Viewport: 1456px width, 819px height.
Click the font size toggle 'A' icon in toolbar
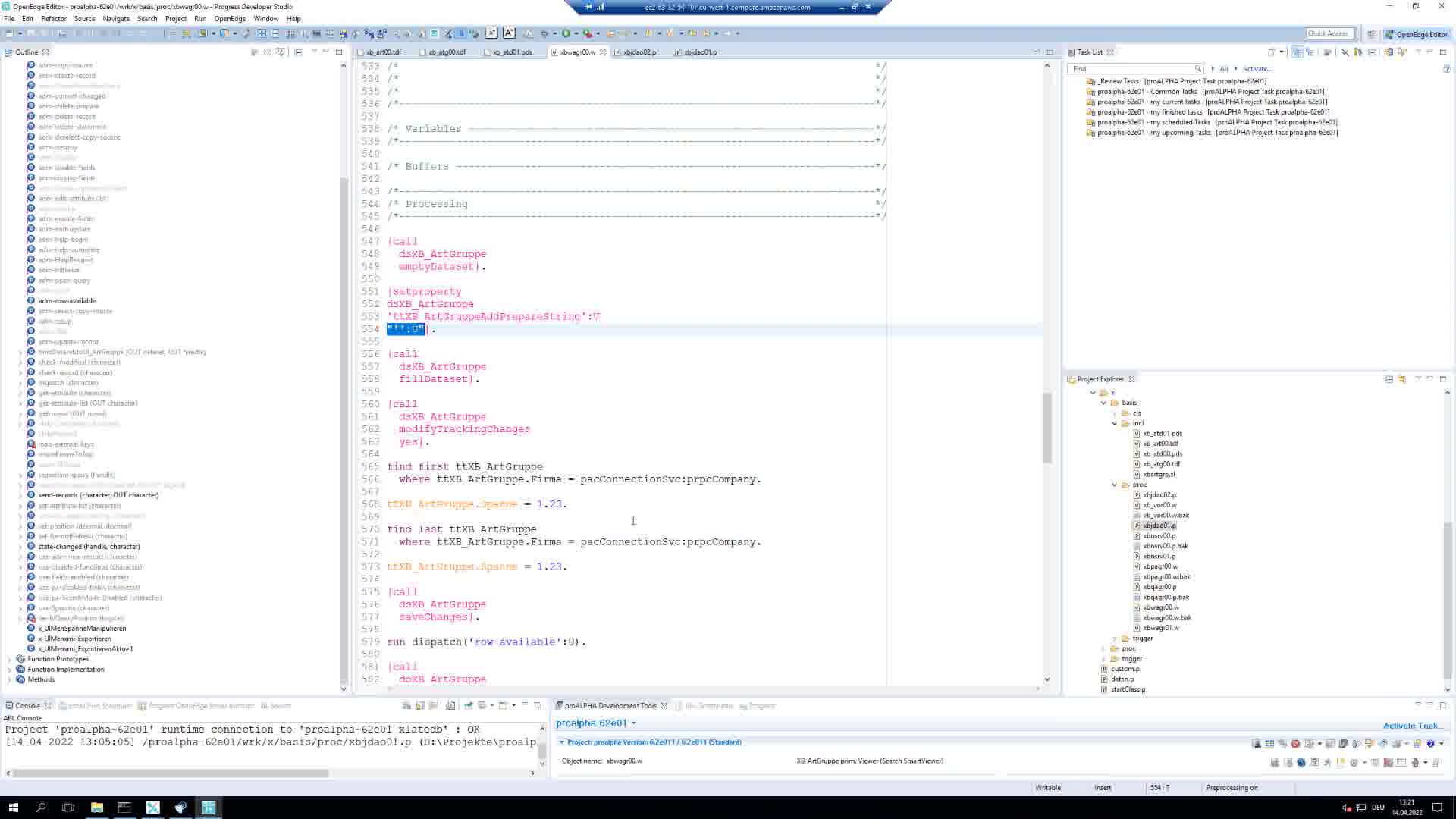tap(509, 33)
